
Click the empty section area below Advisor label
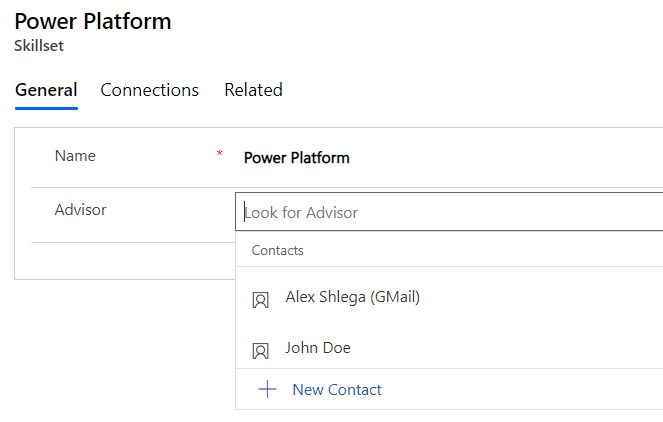(125, 261)
